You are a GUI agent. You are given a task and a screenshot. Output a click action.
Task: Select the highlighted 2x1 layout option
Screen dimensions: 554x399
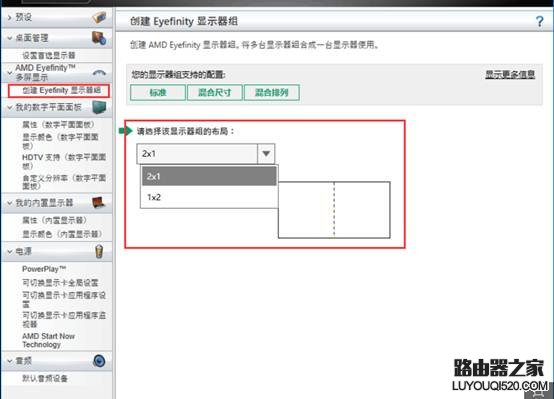pos(209,176)
